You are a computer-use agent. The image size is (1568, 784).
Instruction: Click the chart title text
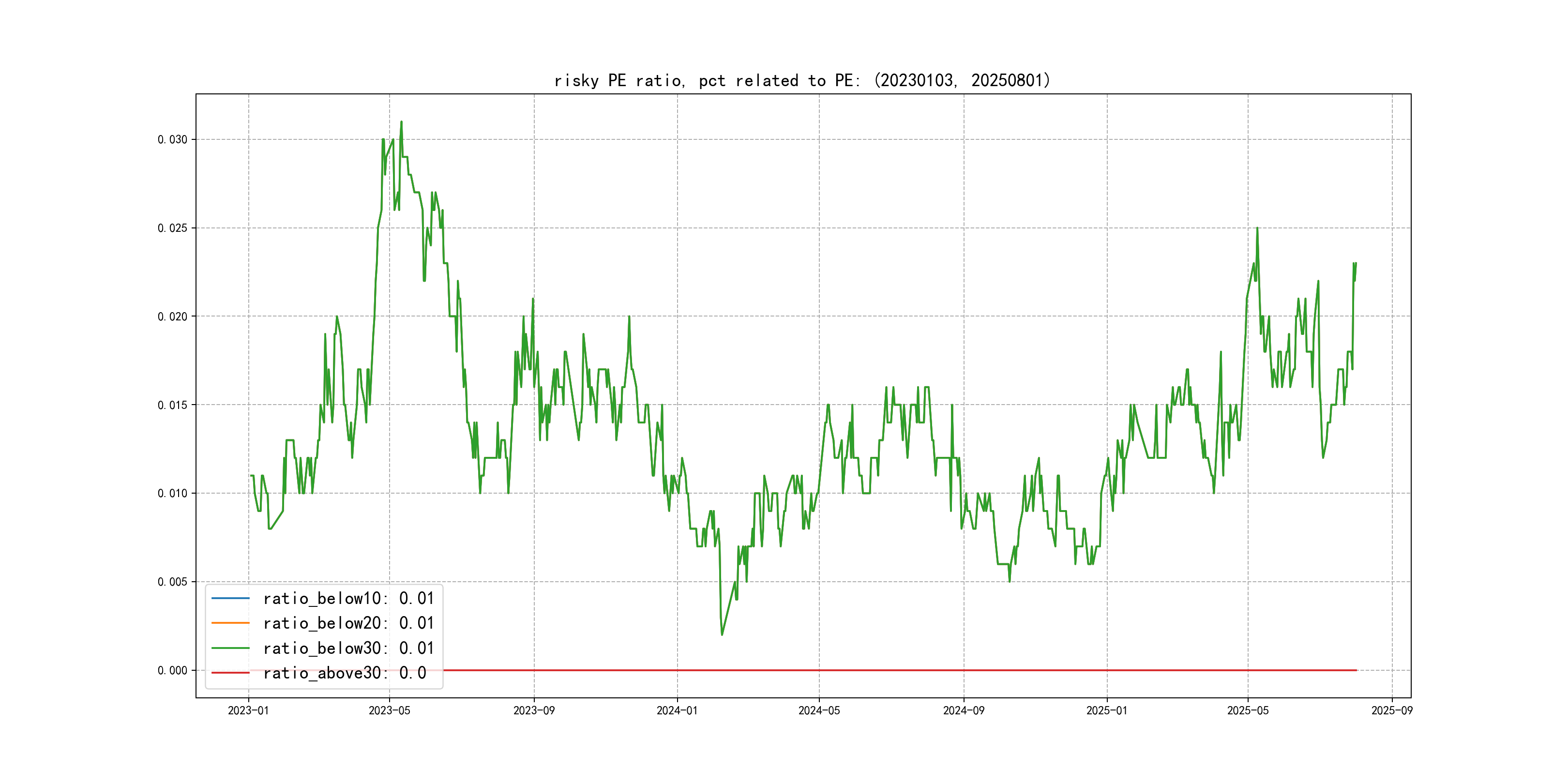pyautogui.click(x=802, y=80)
